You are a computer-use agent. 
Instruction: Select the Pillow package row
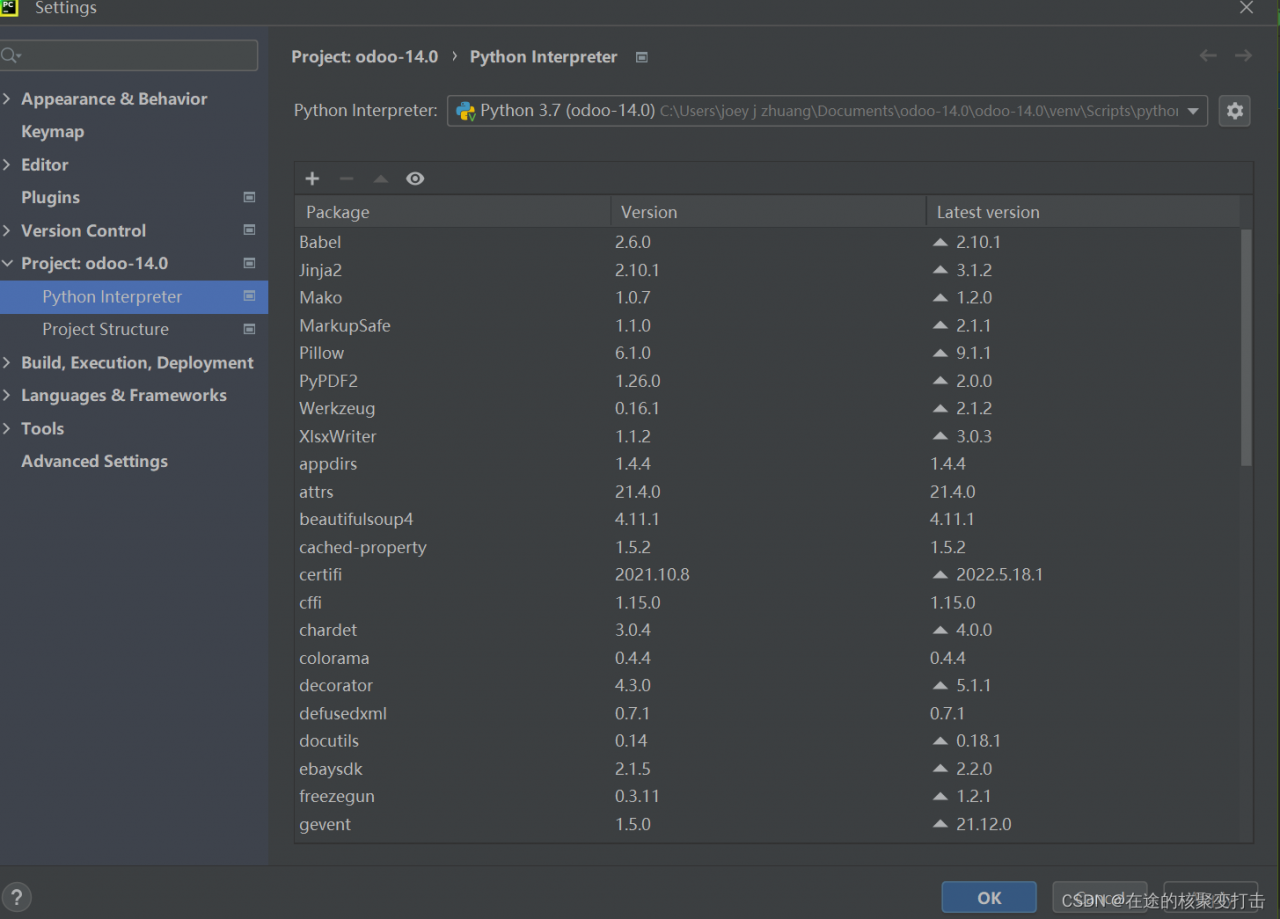point(768,353)
